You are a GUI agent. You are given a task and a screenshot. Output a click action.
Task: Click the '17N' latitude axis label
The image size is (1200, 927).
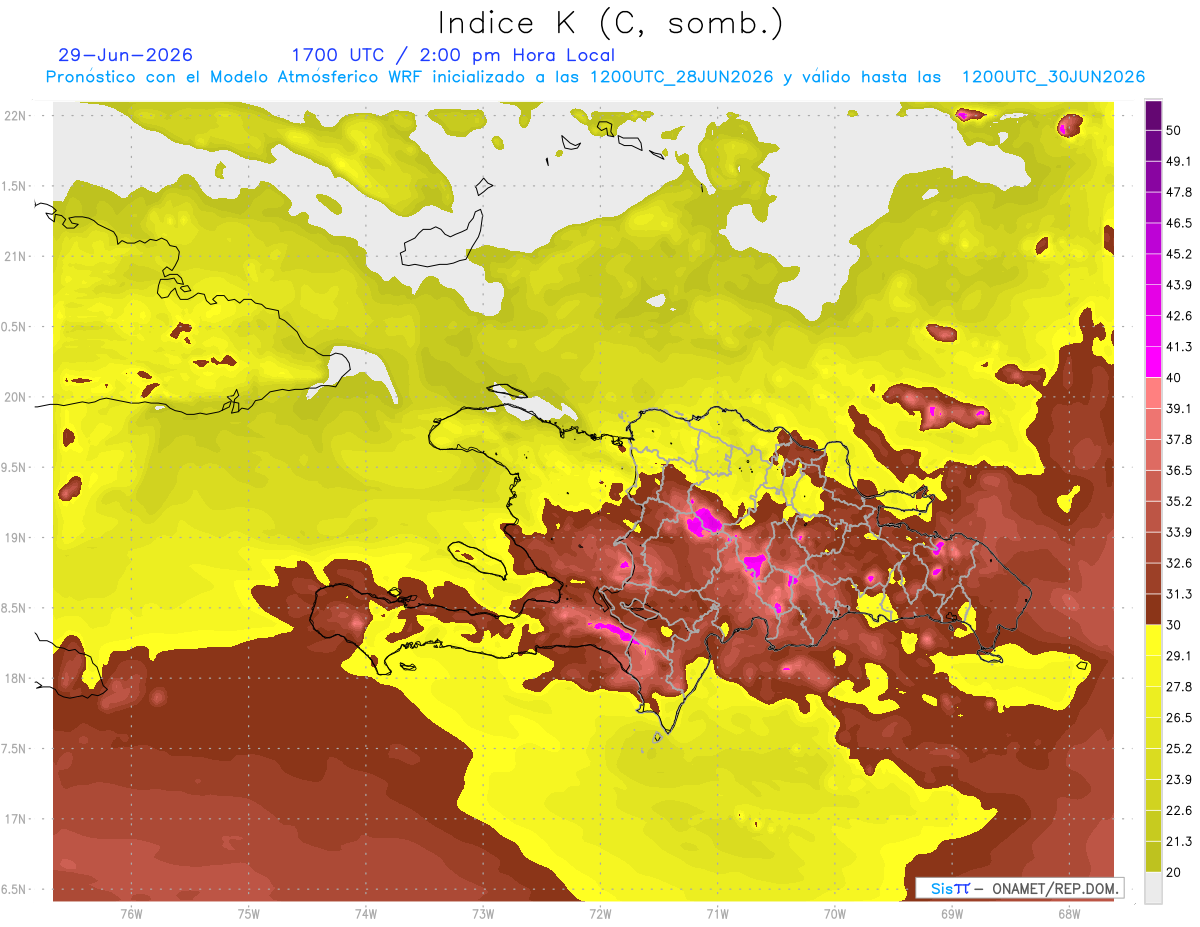tap(17, 819)
